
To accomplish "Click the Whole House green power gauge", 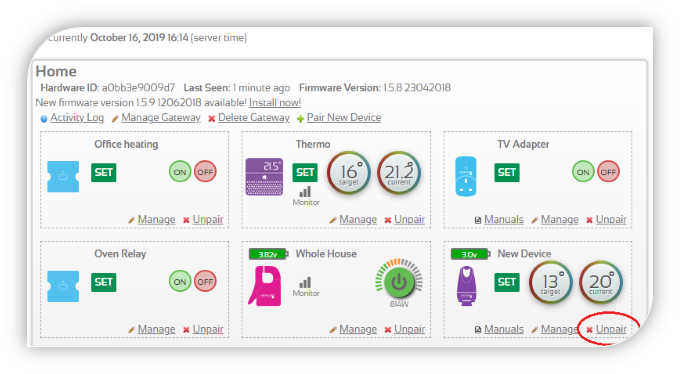I will (399, 282).
